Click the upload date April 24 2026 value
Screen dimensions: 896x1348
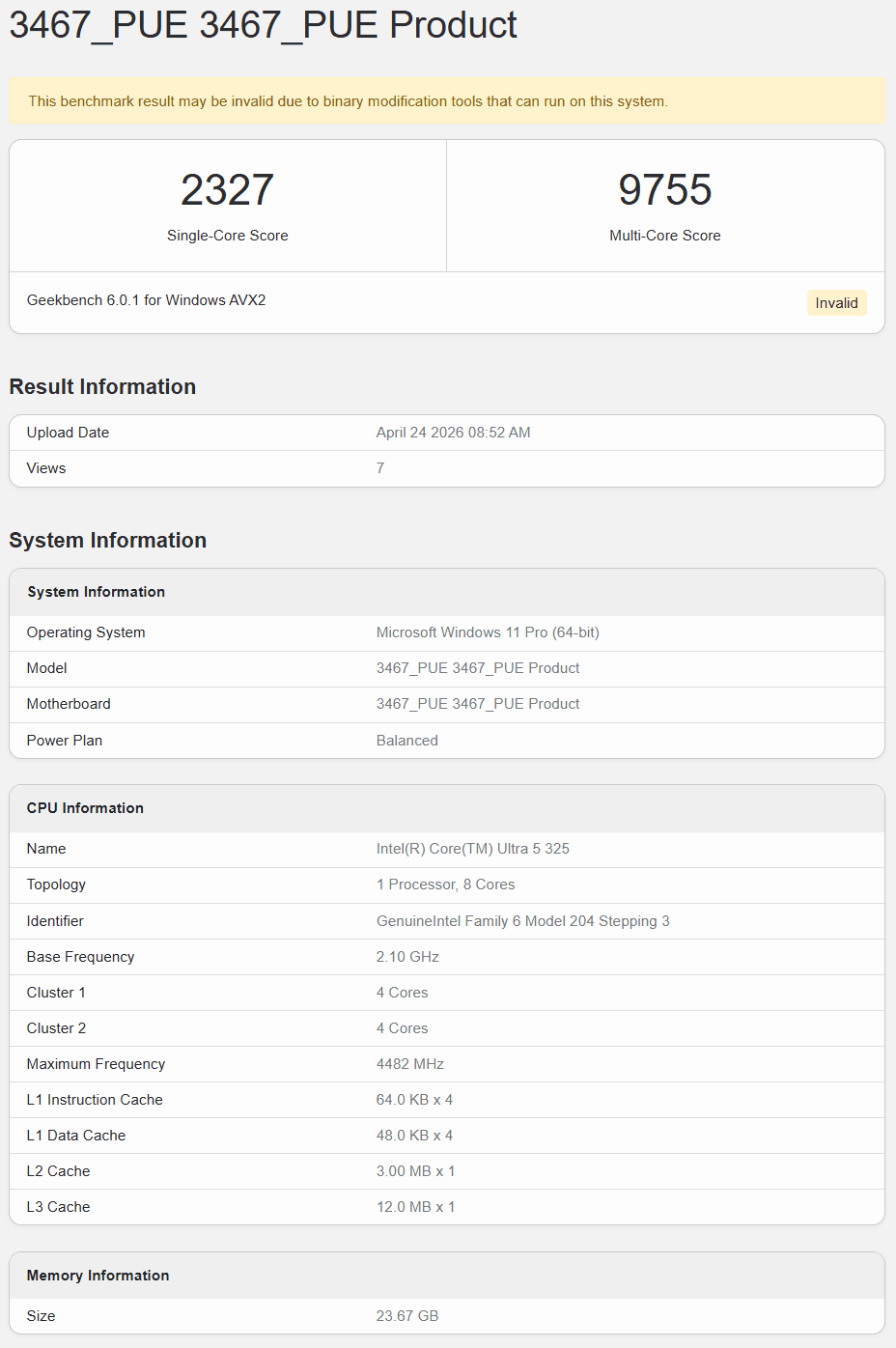pos(453,433)
